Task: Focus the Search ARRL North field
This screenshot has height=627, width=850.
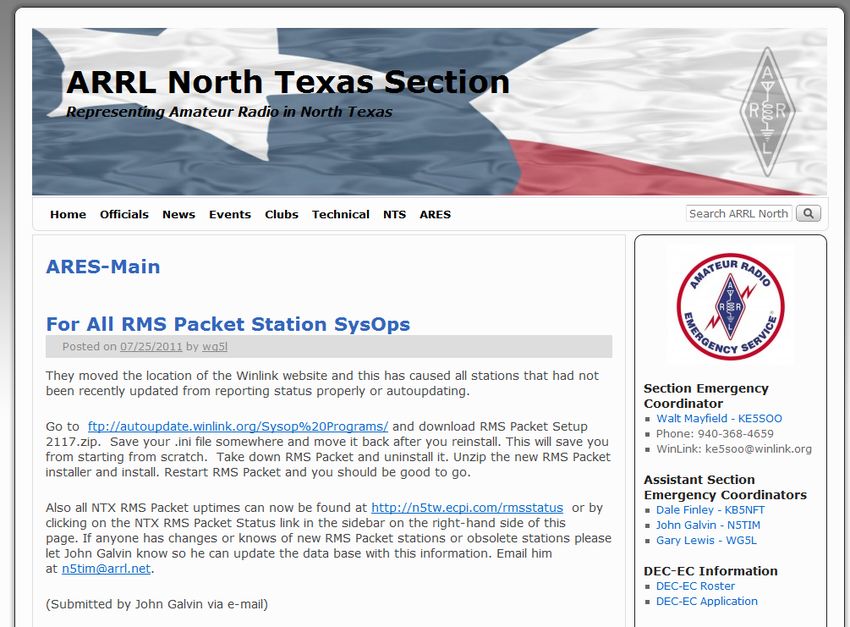Action: [x=739, y=214]
